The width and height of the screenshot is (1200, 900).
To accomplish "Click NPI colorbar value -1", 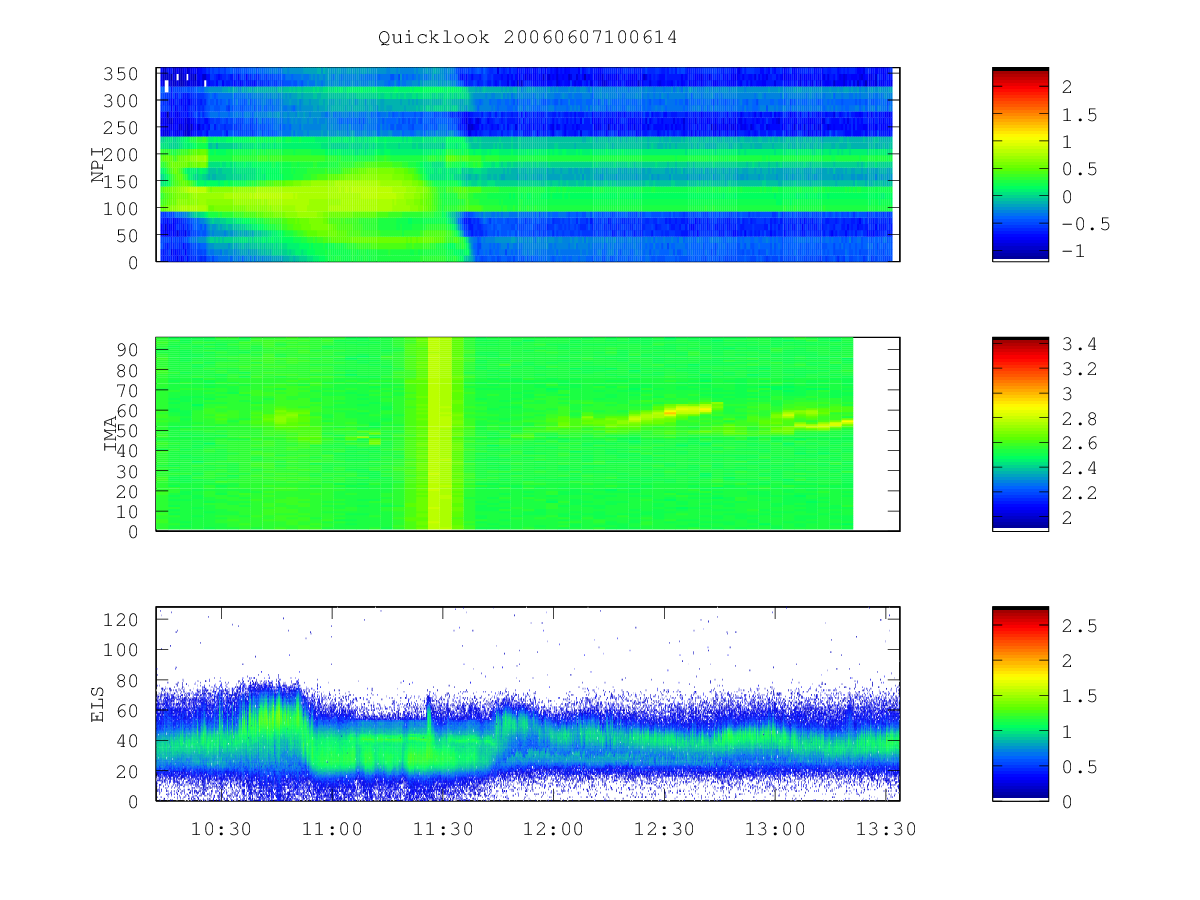I will click(1074, 251).
